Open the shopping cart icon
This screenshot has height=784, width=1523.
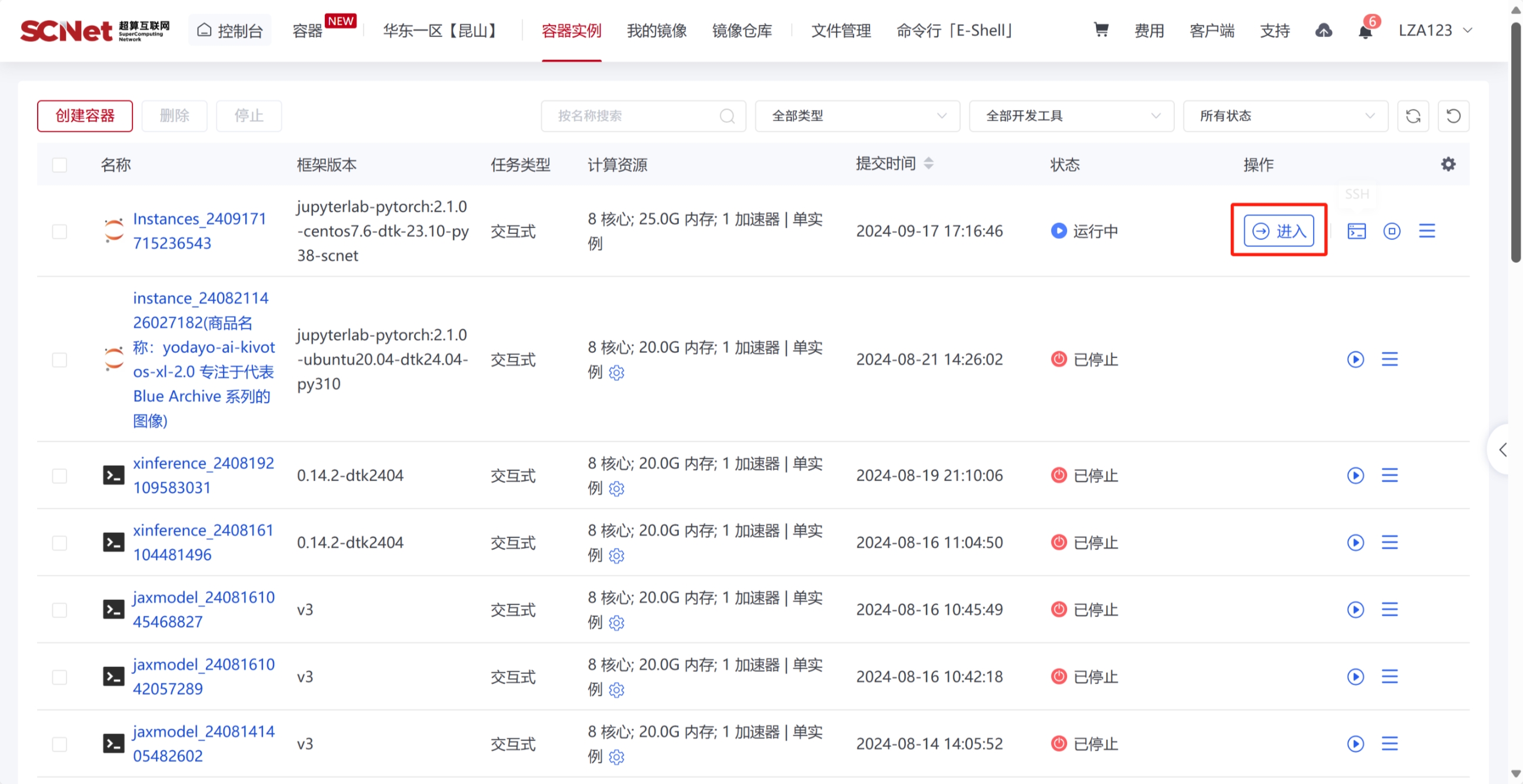pos(1100,29)
